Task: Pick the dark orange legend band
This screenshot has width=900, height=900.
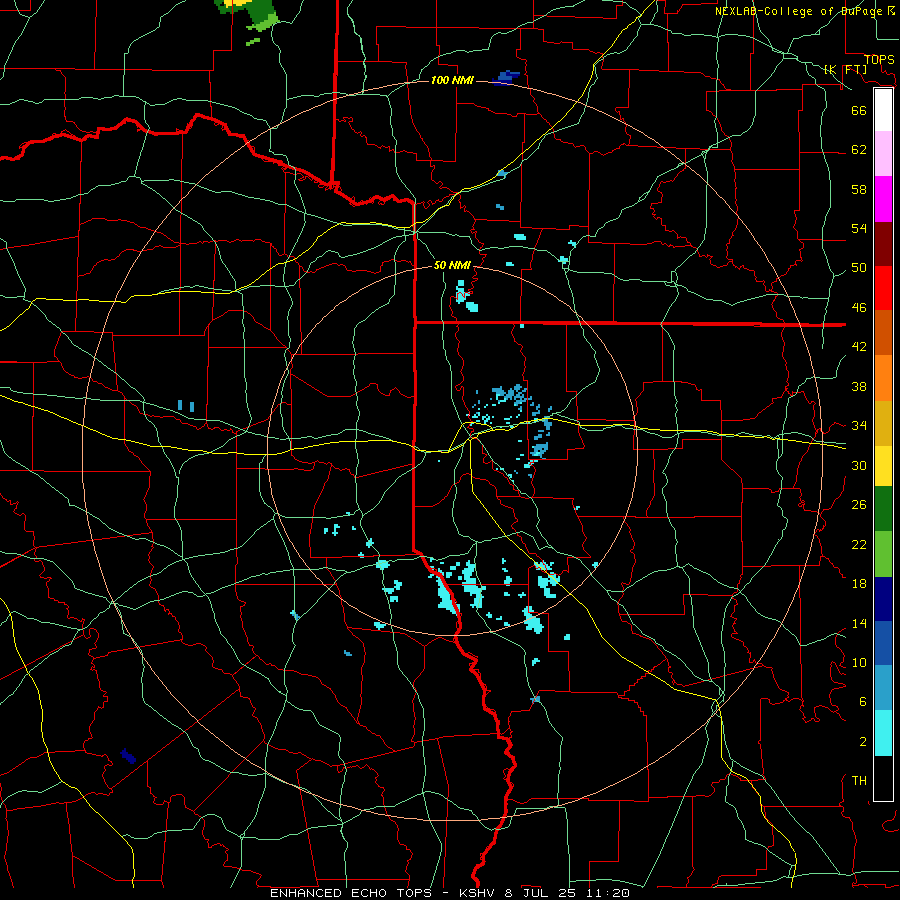Action: click(883, 333)
